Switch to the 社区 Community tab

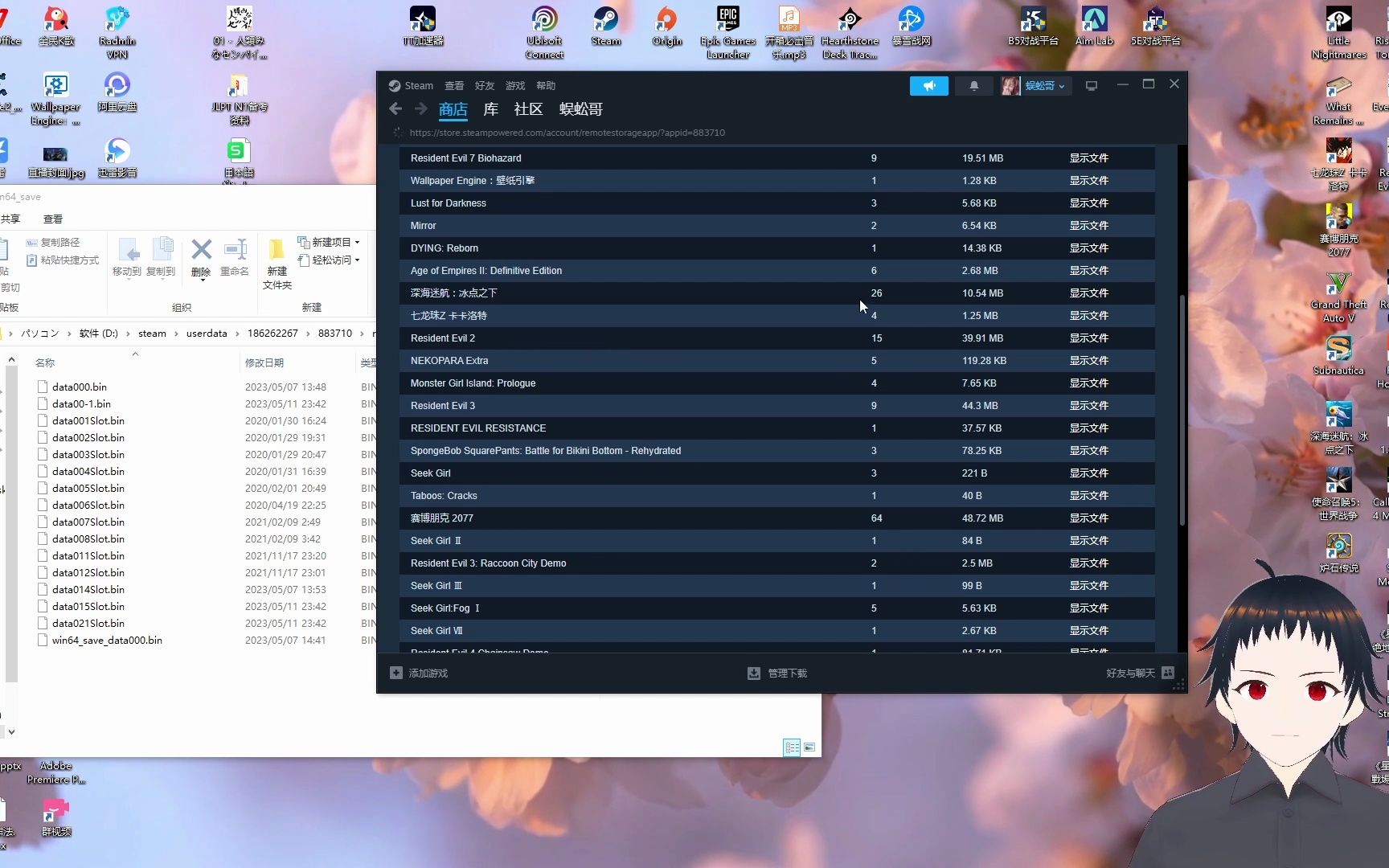pyautogui.click(x=528, y=109)
